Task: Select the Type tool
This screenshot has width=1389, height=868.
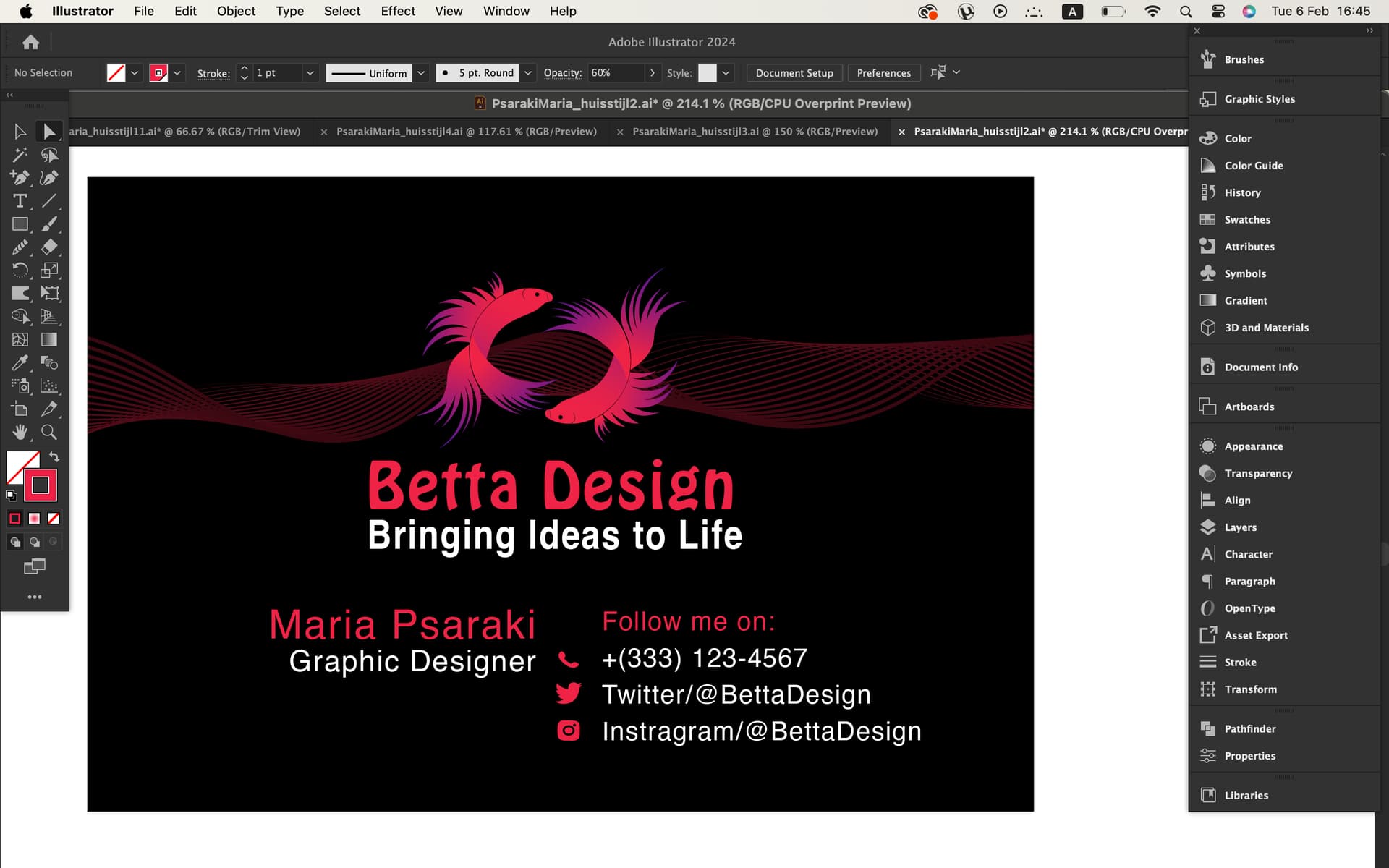Action: 20,201
